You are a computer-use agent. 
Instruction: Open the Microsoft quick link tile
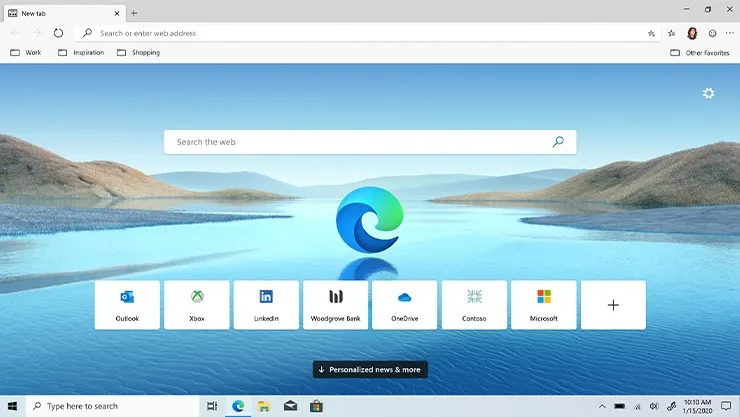point(543,305)
